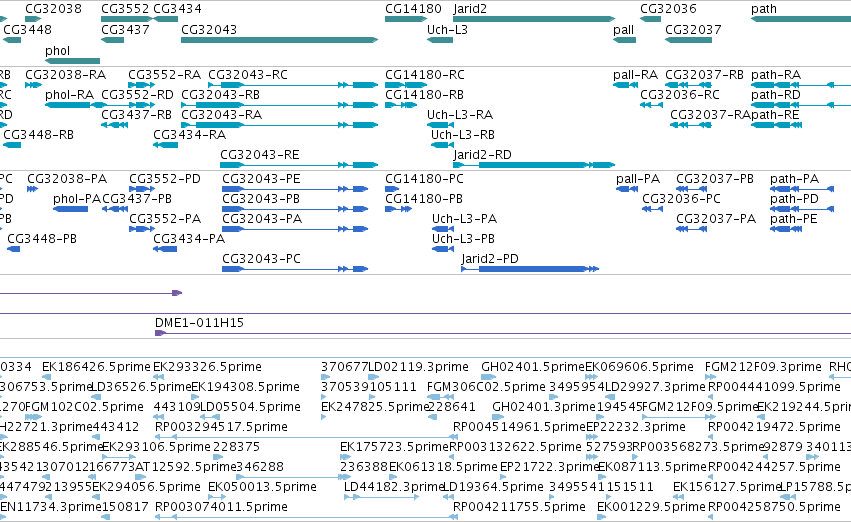Select the CG32043 gene label

209,29
